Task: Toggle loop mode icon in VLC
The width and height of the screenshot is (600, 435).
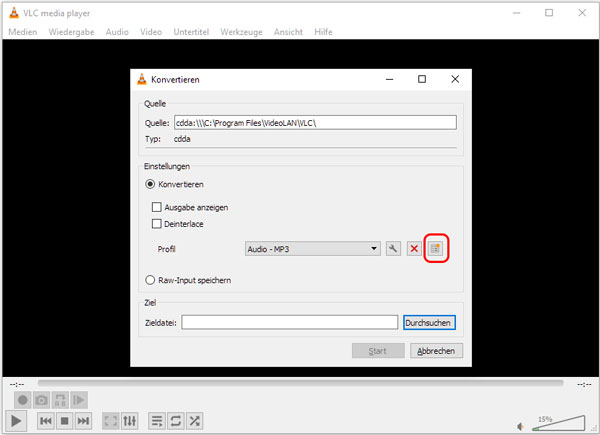Action: point(176,421)
